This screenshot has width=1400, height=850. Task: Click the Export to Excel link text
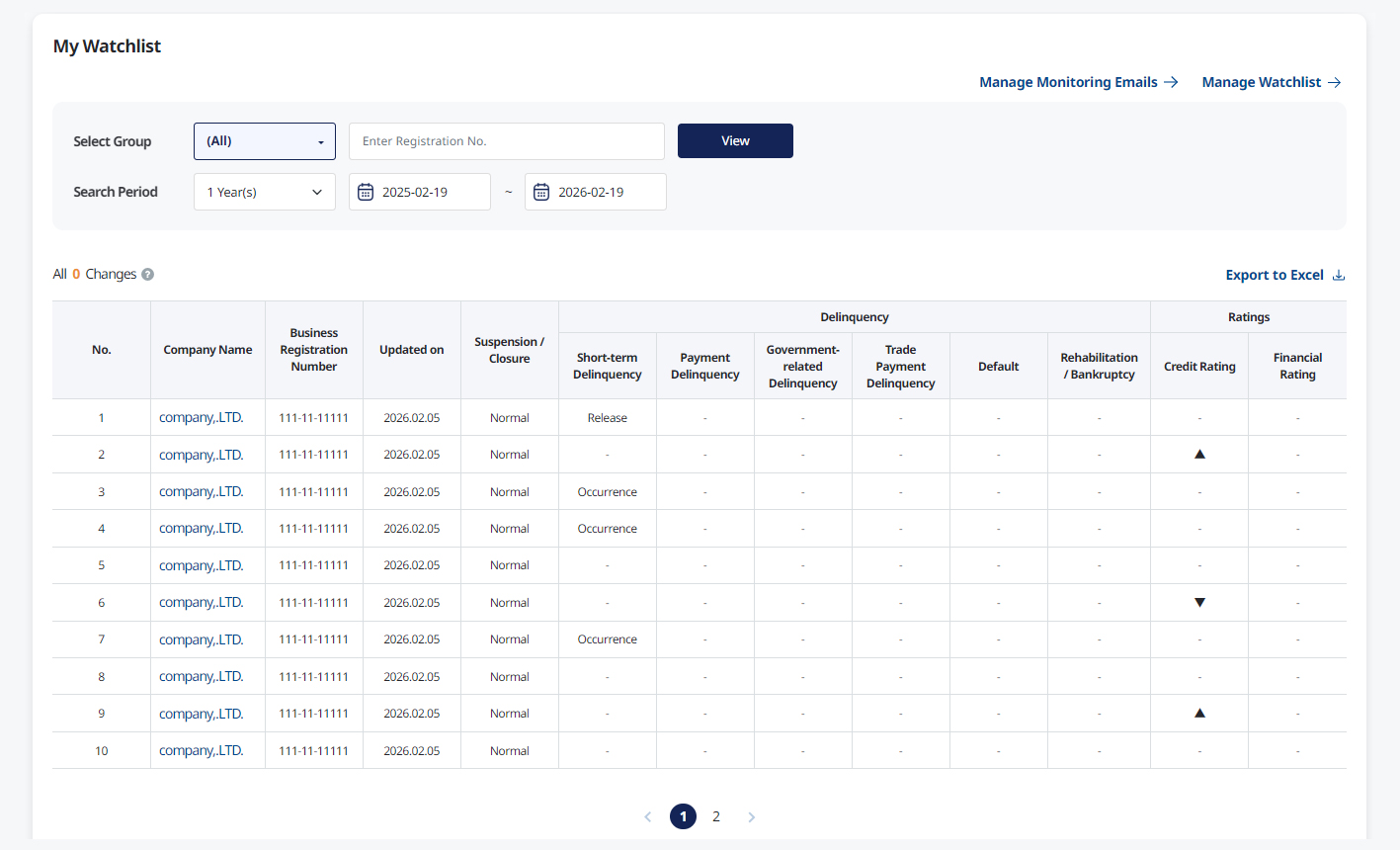(x=1275, y=275)
